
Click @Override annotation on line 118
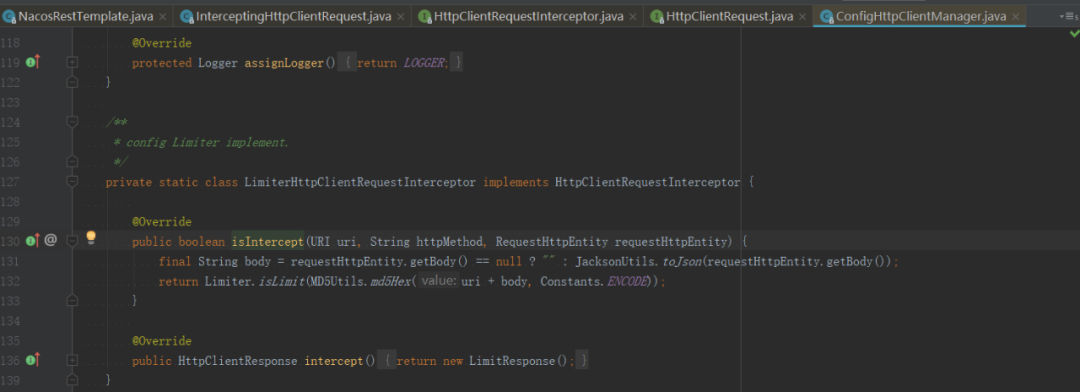tap(162, 43)
